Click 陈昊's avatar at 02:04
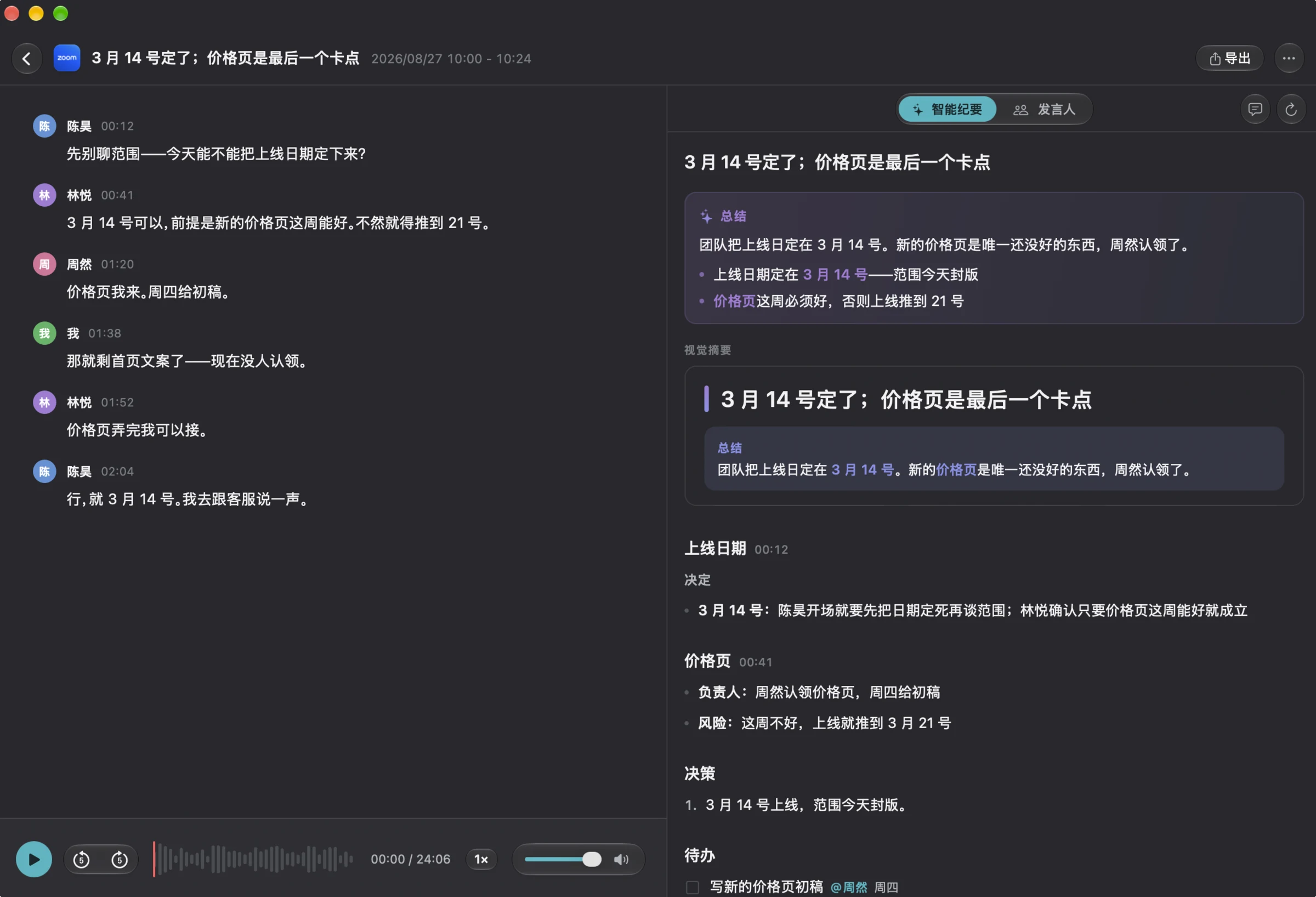Viewport: 1316px width, 897px height. 44,471
